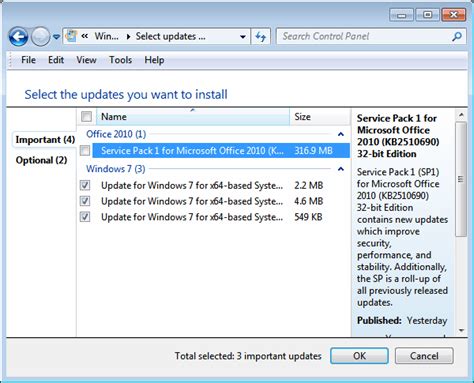Close the window with the red X
Viewport: 474px width, 383px height.
[454, 15]
